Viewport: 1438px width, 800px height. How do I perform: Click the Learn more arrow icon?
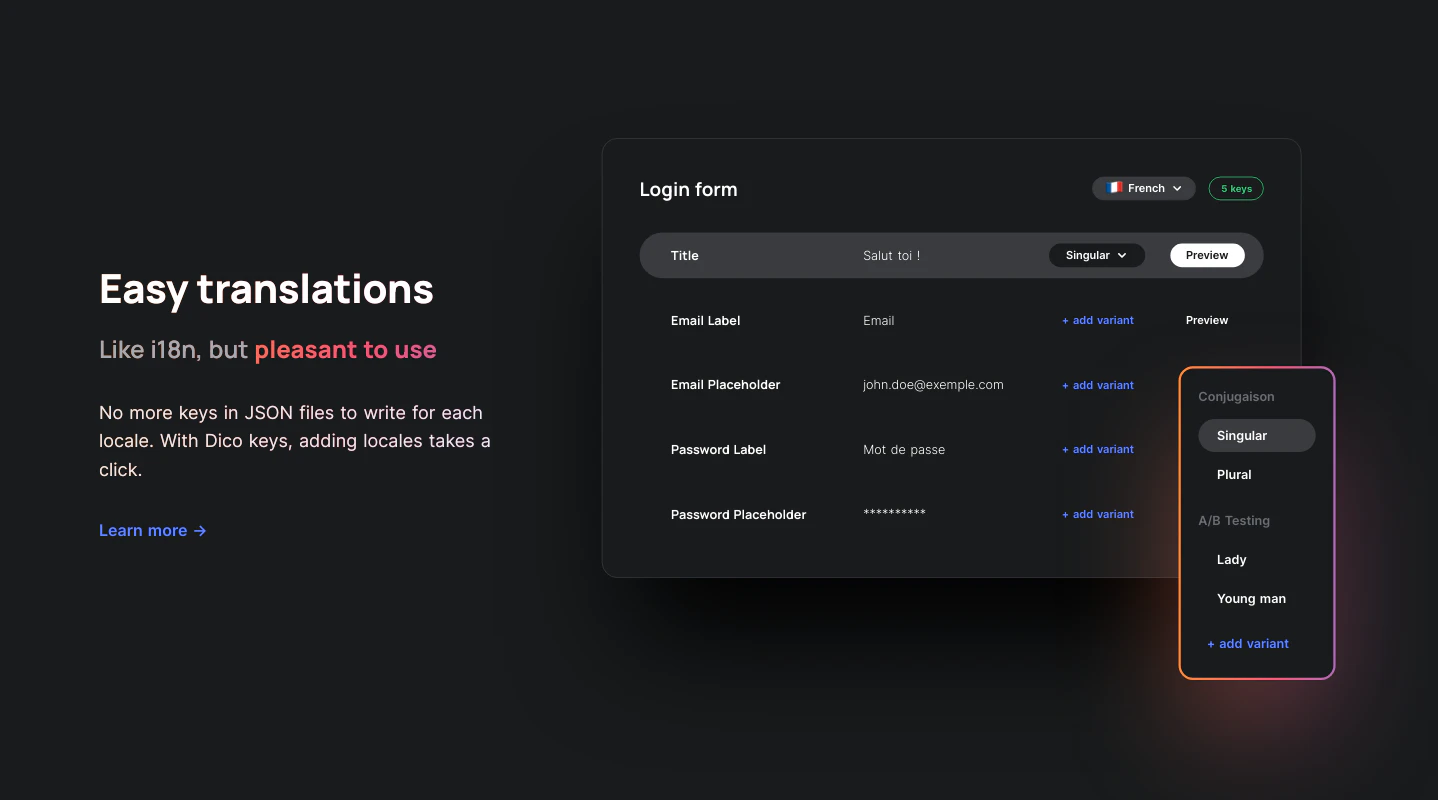click(200, 531)
